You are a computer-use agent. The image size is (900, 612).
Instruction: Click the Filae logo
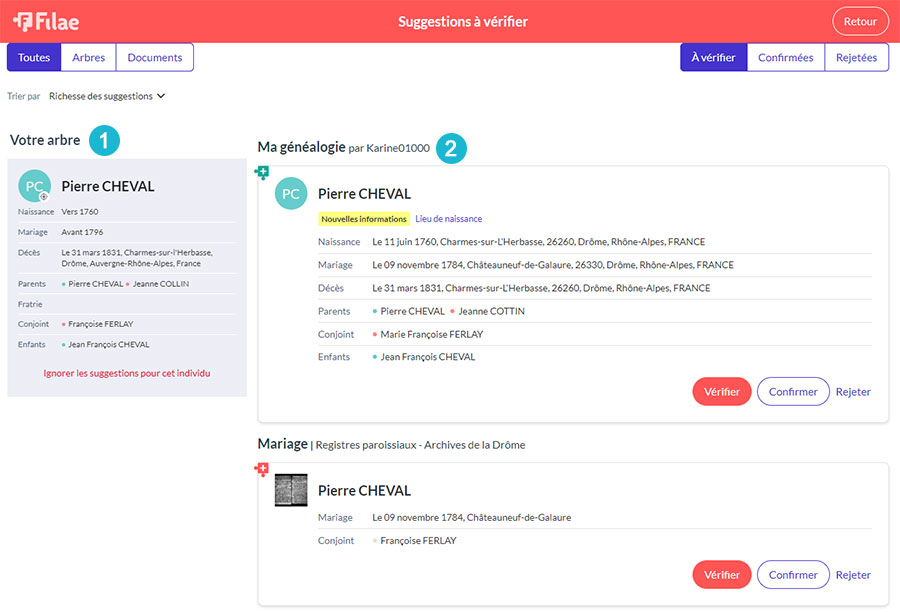[46, 21]
